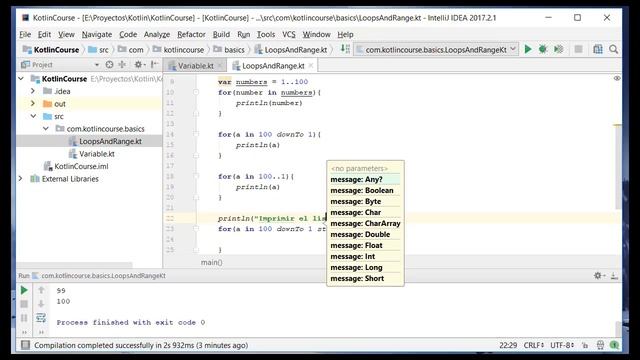Screen dimensions: 640x360
Task: Switch to Variable.kt tab
Action: click(x=195, y=66)
